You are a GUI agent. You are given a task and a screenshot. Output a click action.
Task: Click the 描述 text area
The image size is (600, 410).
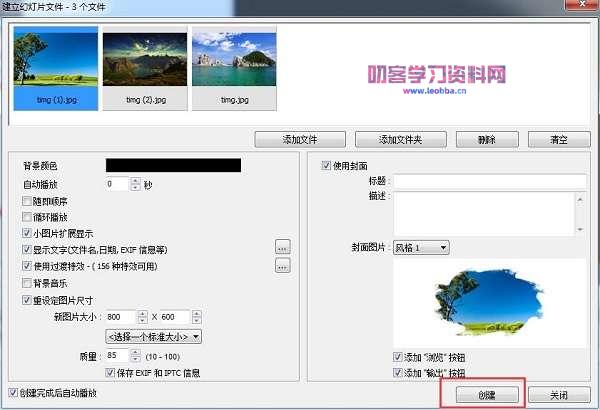point(484,213)
